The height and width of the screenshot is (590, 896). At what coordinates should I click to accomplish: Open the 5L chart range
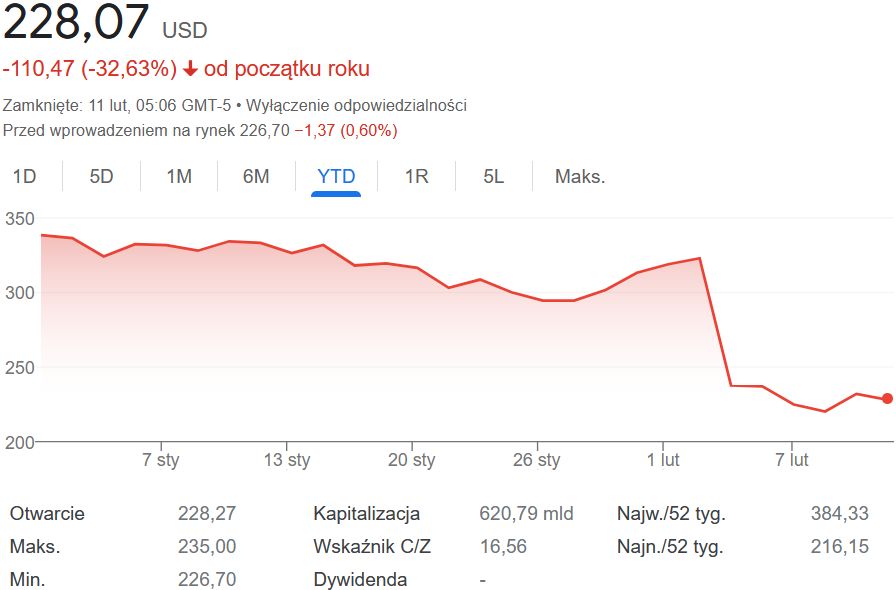coord(492,176)
